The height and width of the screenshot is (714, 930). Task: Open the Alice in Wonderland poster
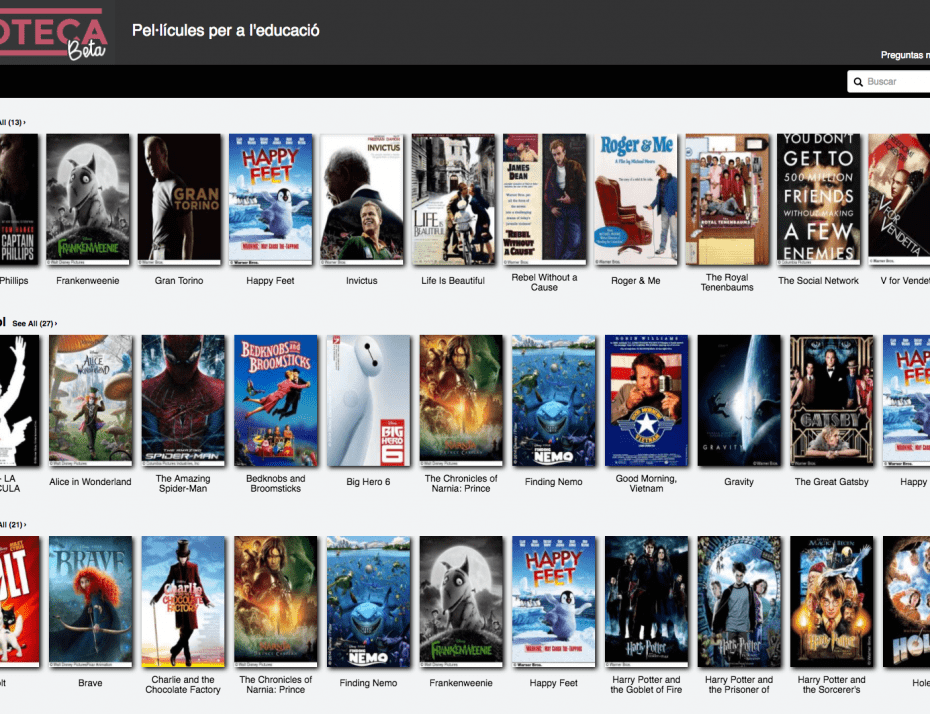(91, 400)
